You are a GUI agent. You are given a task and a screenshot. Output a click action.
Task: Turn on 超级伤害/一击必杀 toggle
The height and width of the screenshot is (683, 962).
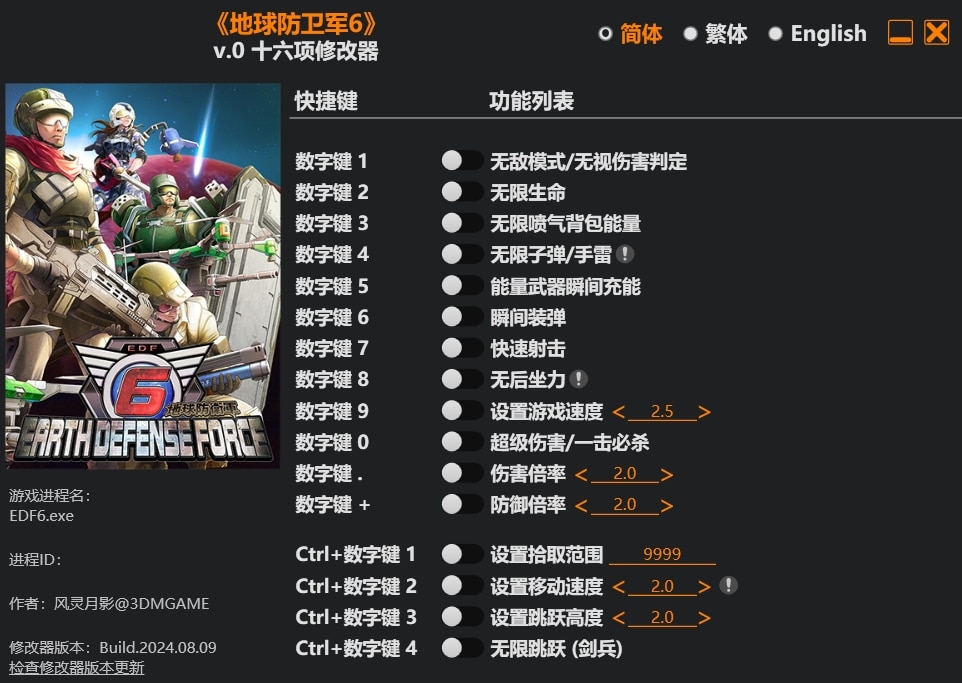pyautogui.click(x=462, y=442)
